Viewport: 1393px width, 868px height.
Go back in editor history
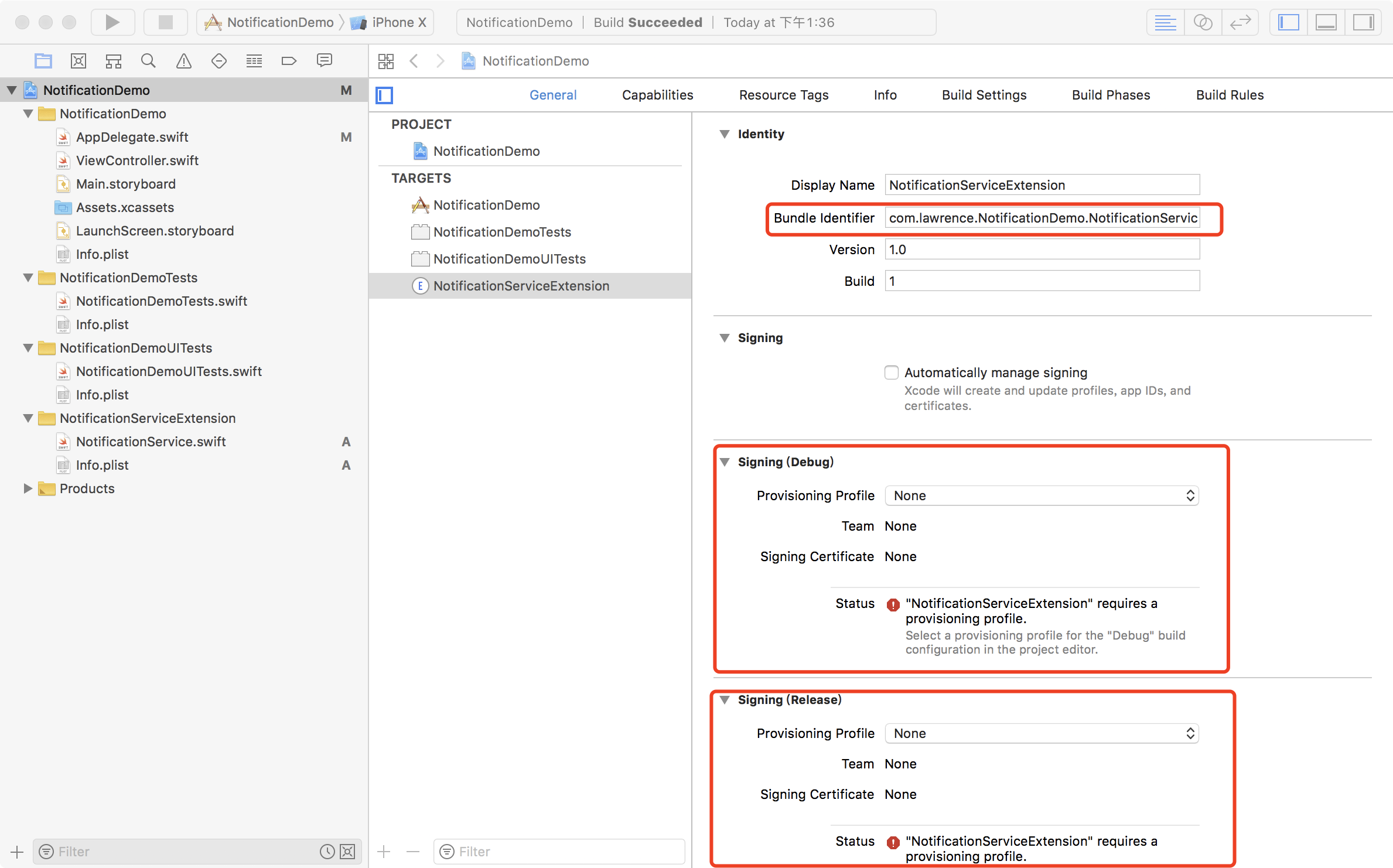[x=414, y=61]
